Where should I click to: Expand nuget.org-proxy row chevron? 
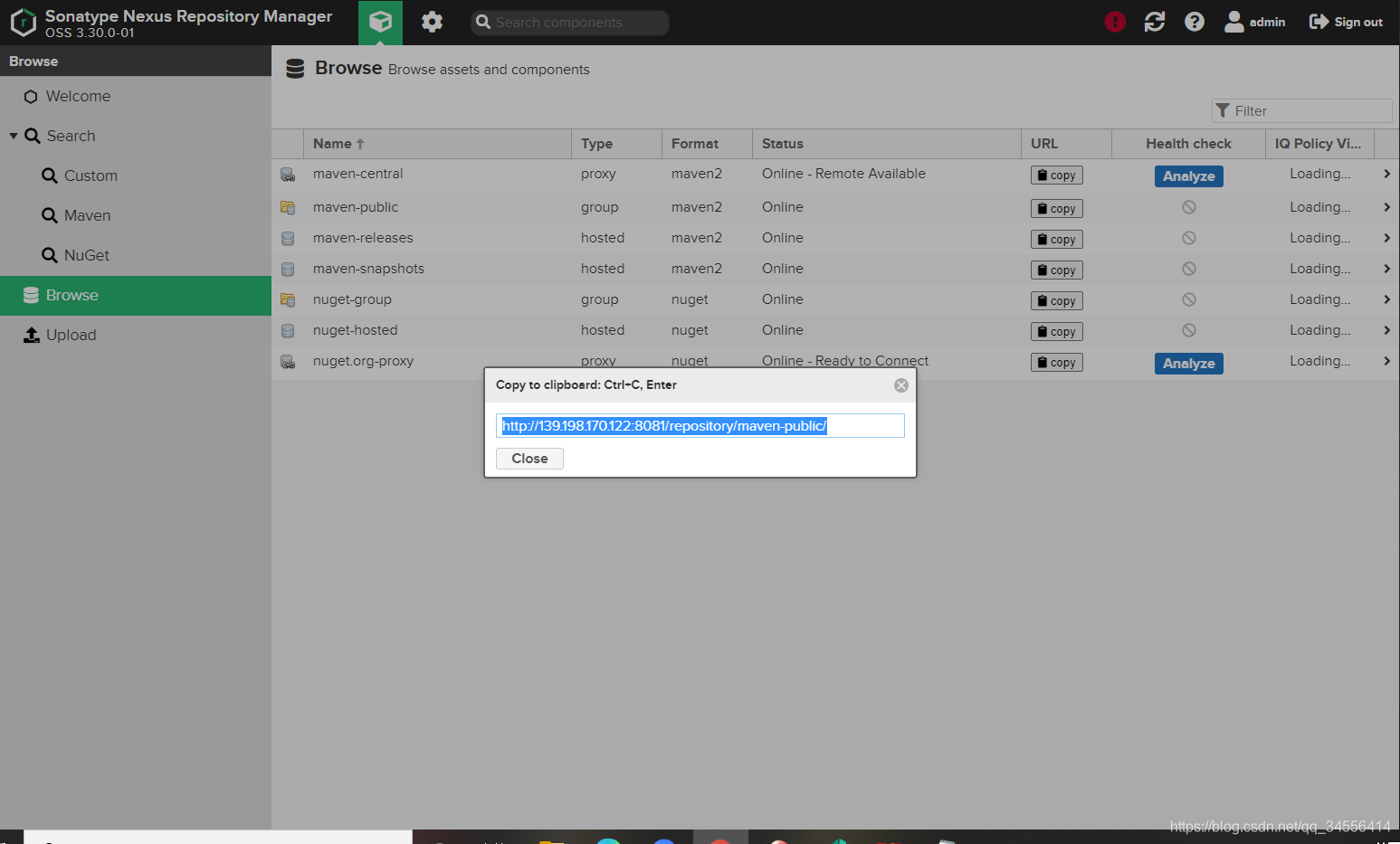click(1386, 361)
